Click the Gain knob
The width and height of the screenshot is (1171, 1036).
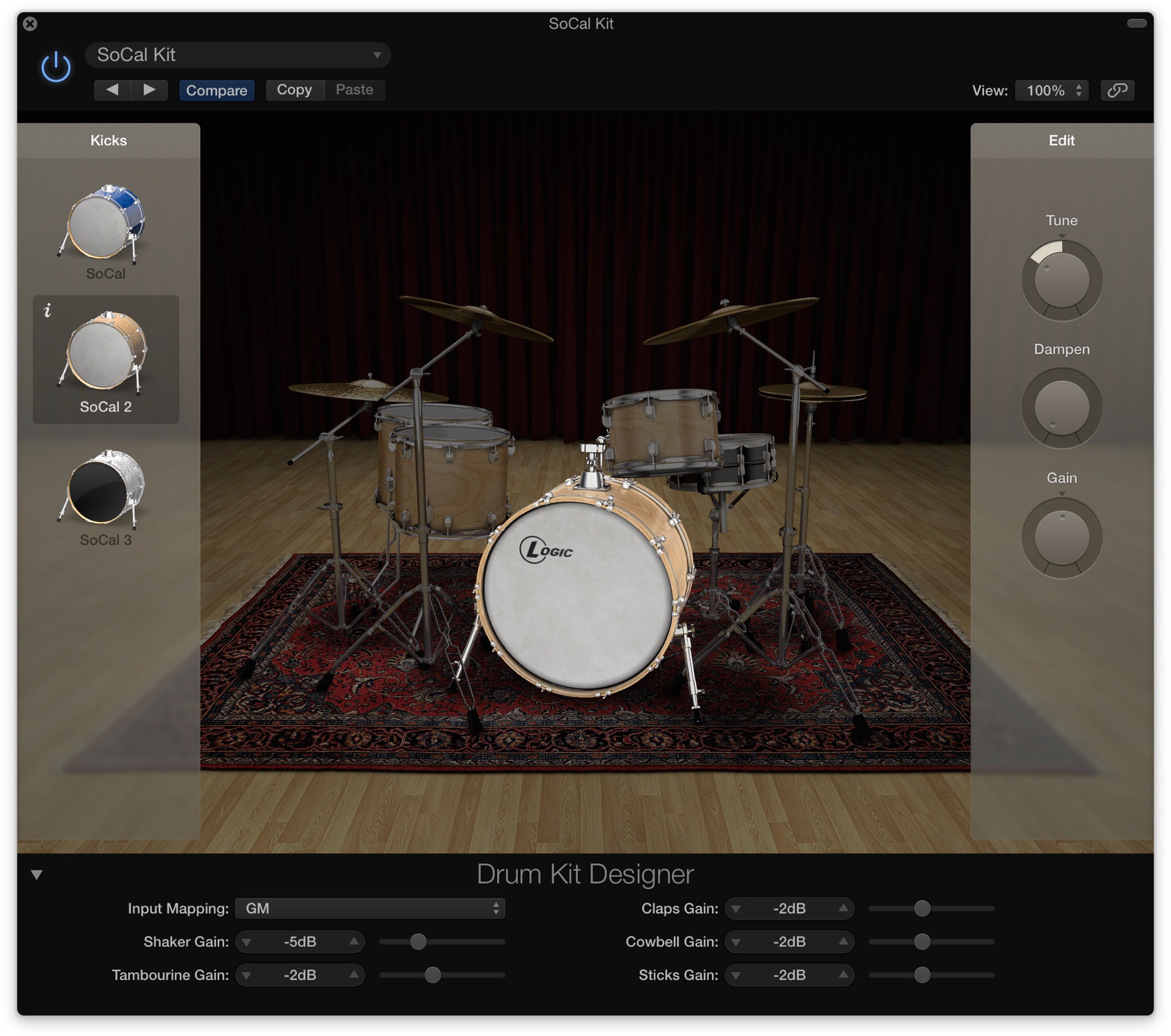coord(1062,537)
